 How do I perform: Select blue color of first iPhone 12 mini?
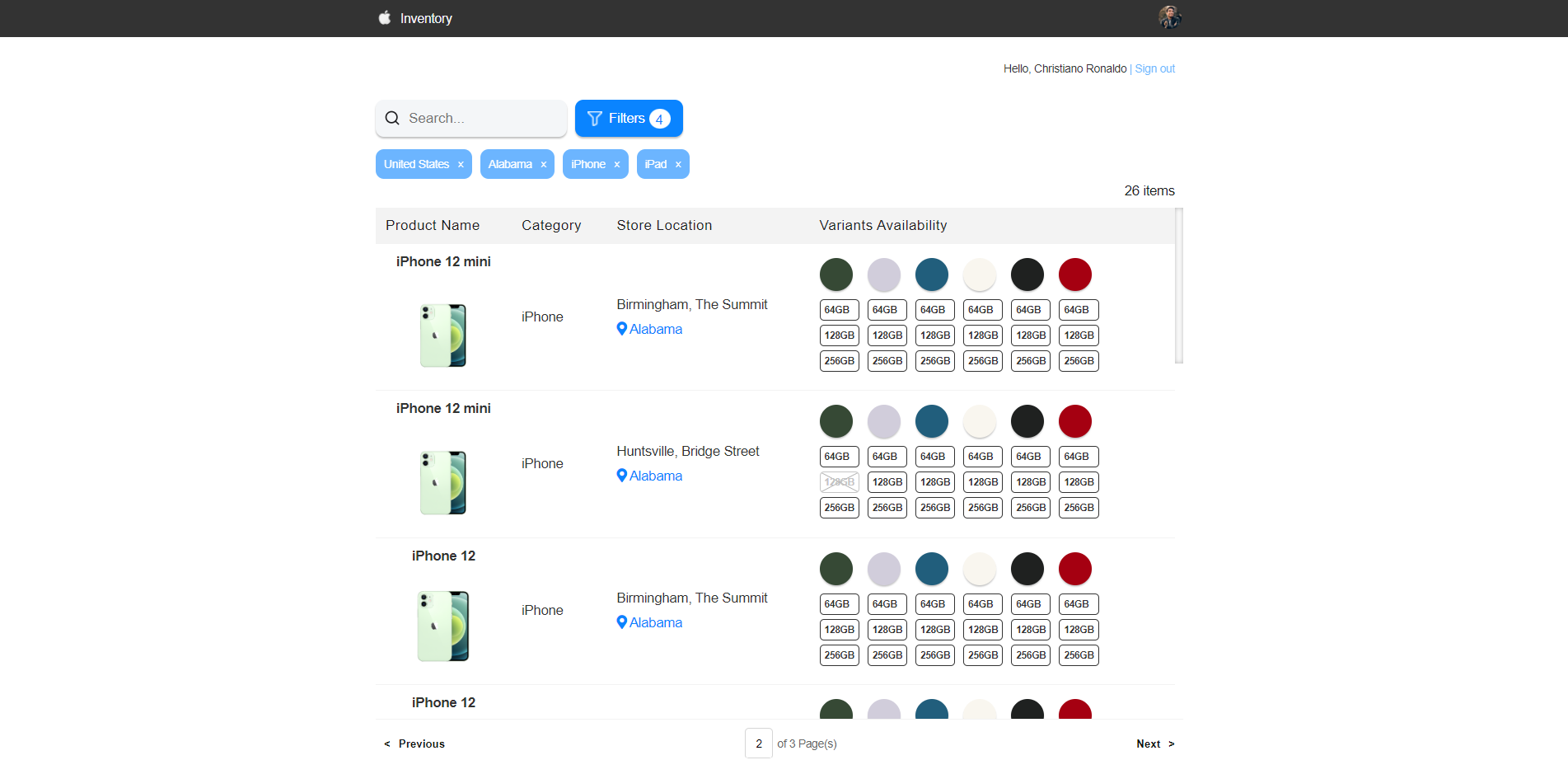[x=932, y=274]
